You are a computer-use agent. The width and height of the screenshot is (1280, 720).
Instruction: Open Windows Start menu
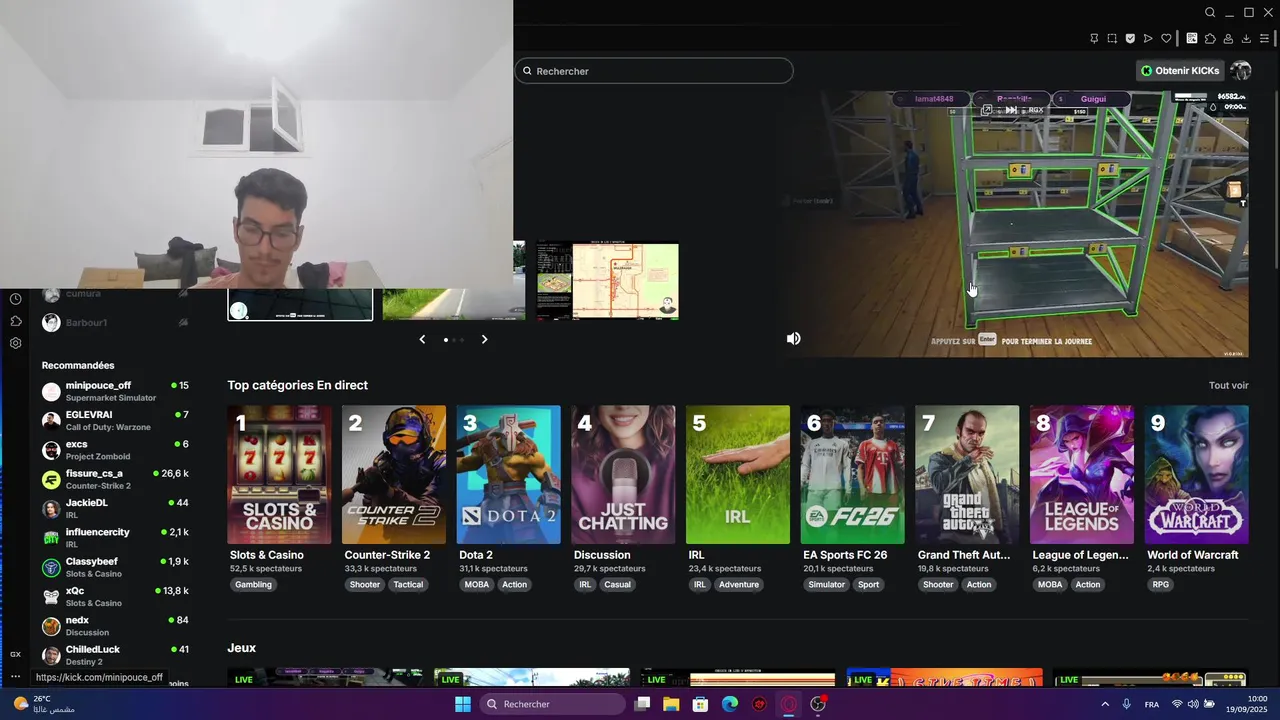pos(463,704)
